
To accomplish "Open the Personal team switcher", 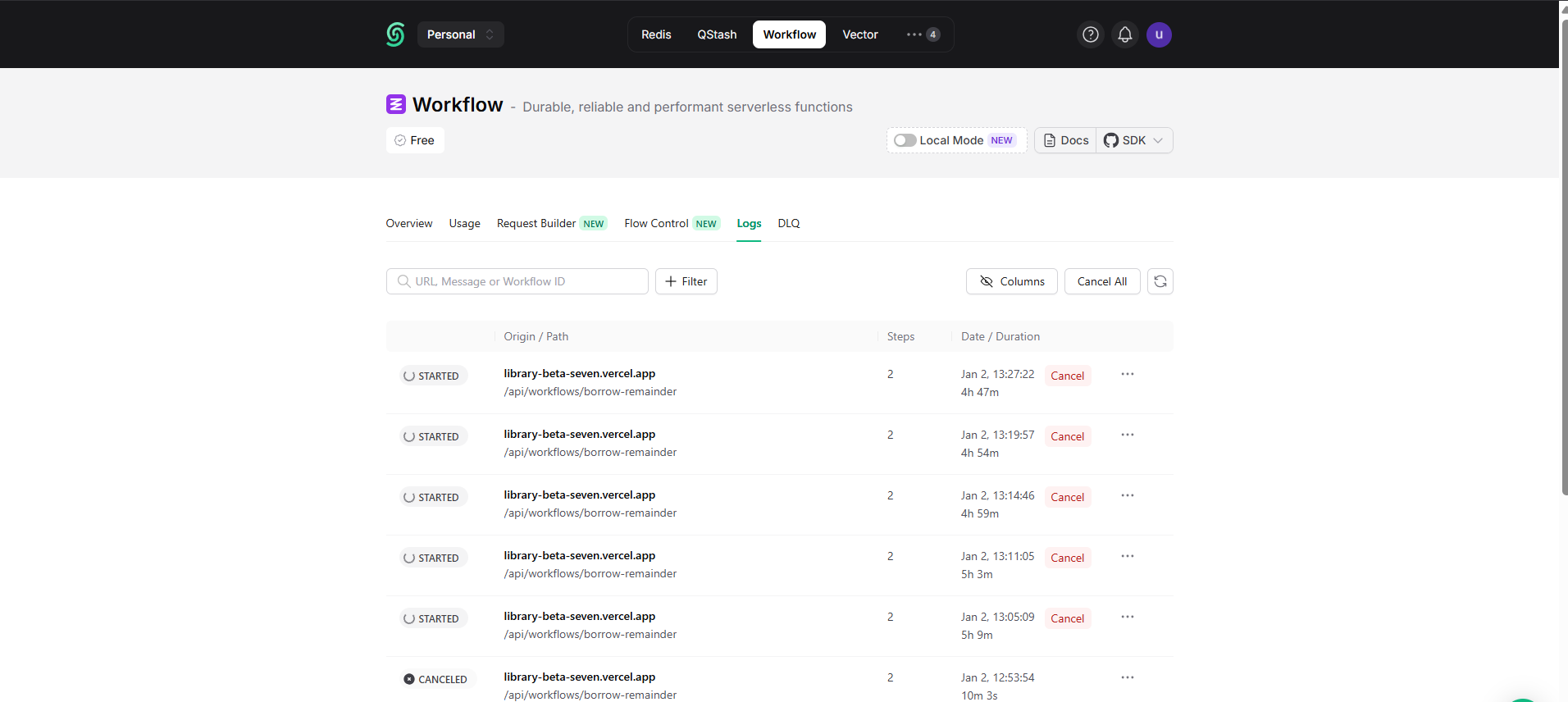I will click(460, 34).
